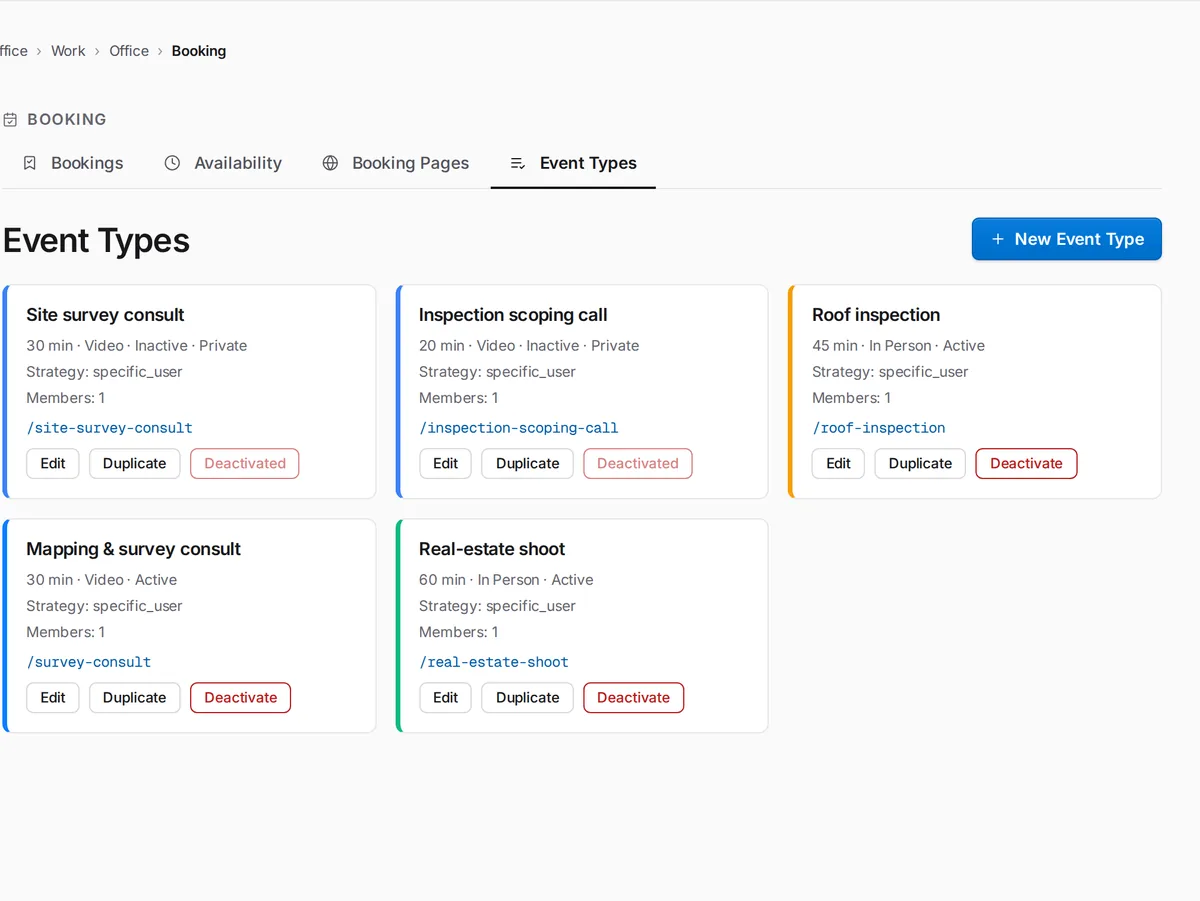This screenshot has height=901, width=1200.
Task: Click '45 min · In Person · Active' text
Action: pos(898,346)
